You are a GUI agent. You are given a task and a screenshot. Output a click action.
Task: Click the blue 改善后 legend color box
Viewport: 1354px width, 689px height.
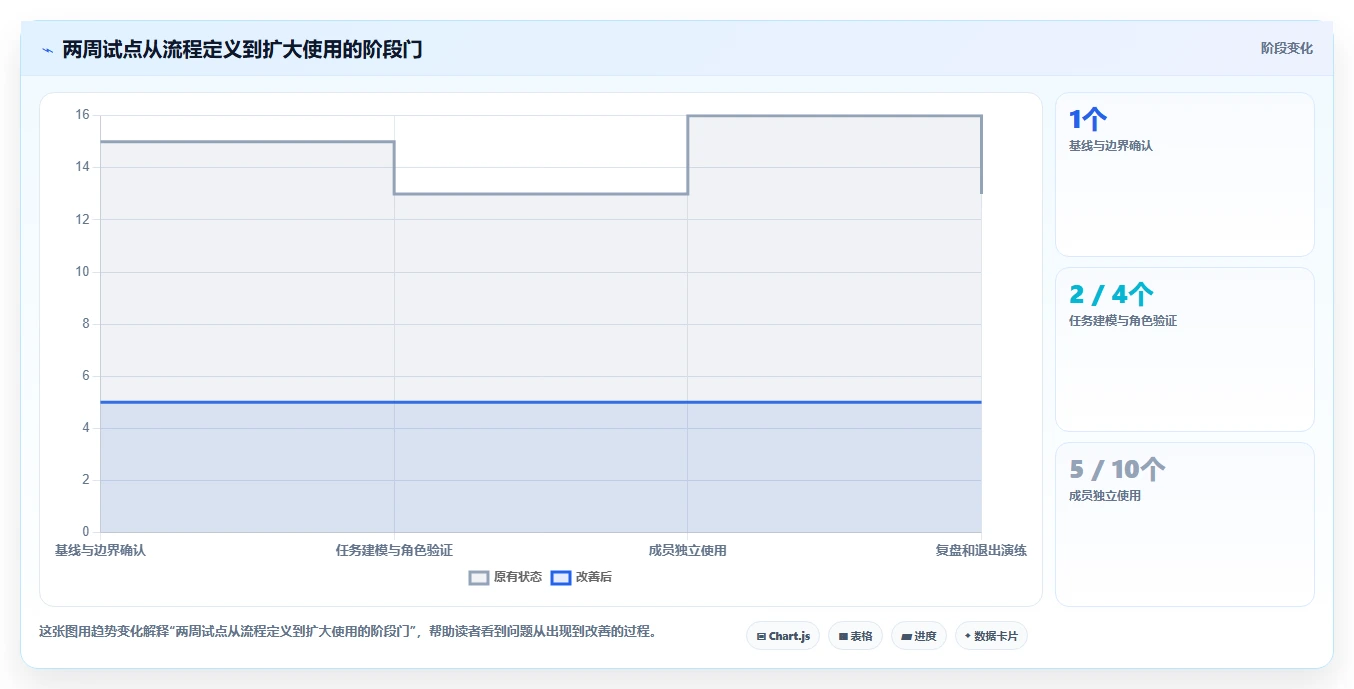[561, 577]
